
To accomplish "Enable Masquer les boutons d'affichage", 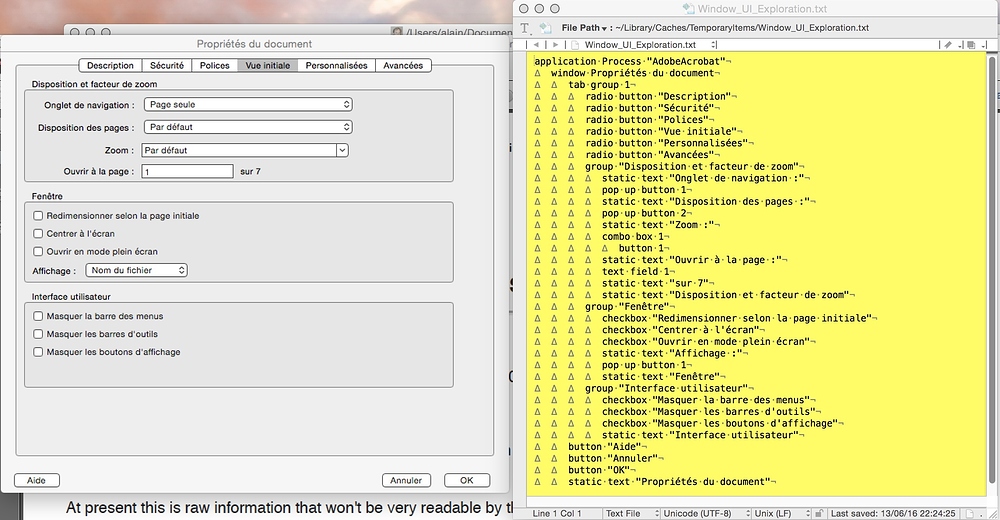I will (x=38, y=352).
